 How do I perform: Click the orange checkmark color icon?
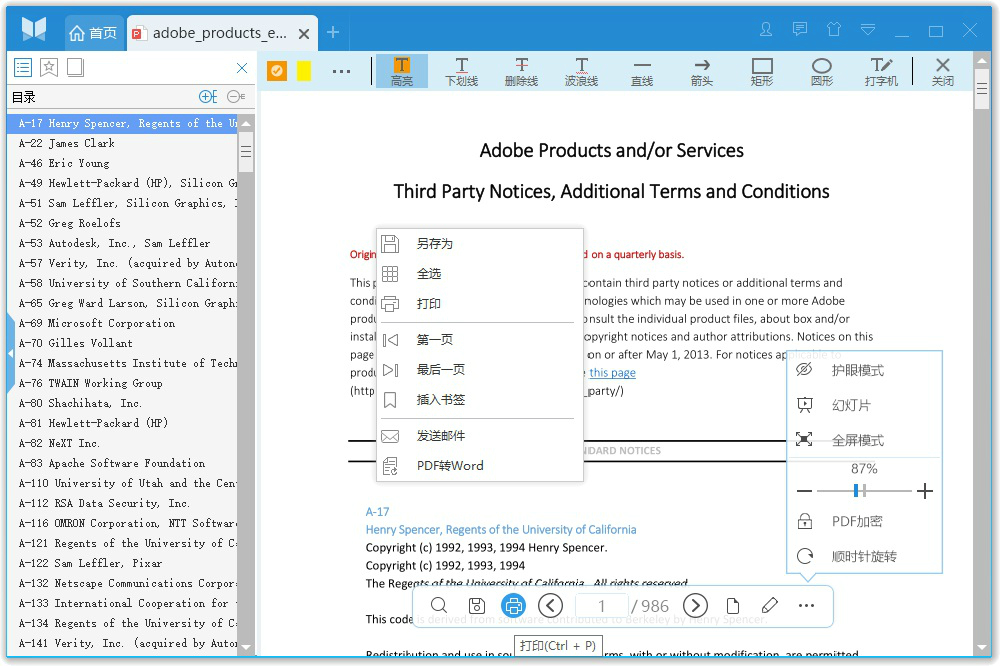click(277, 71)
